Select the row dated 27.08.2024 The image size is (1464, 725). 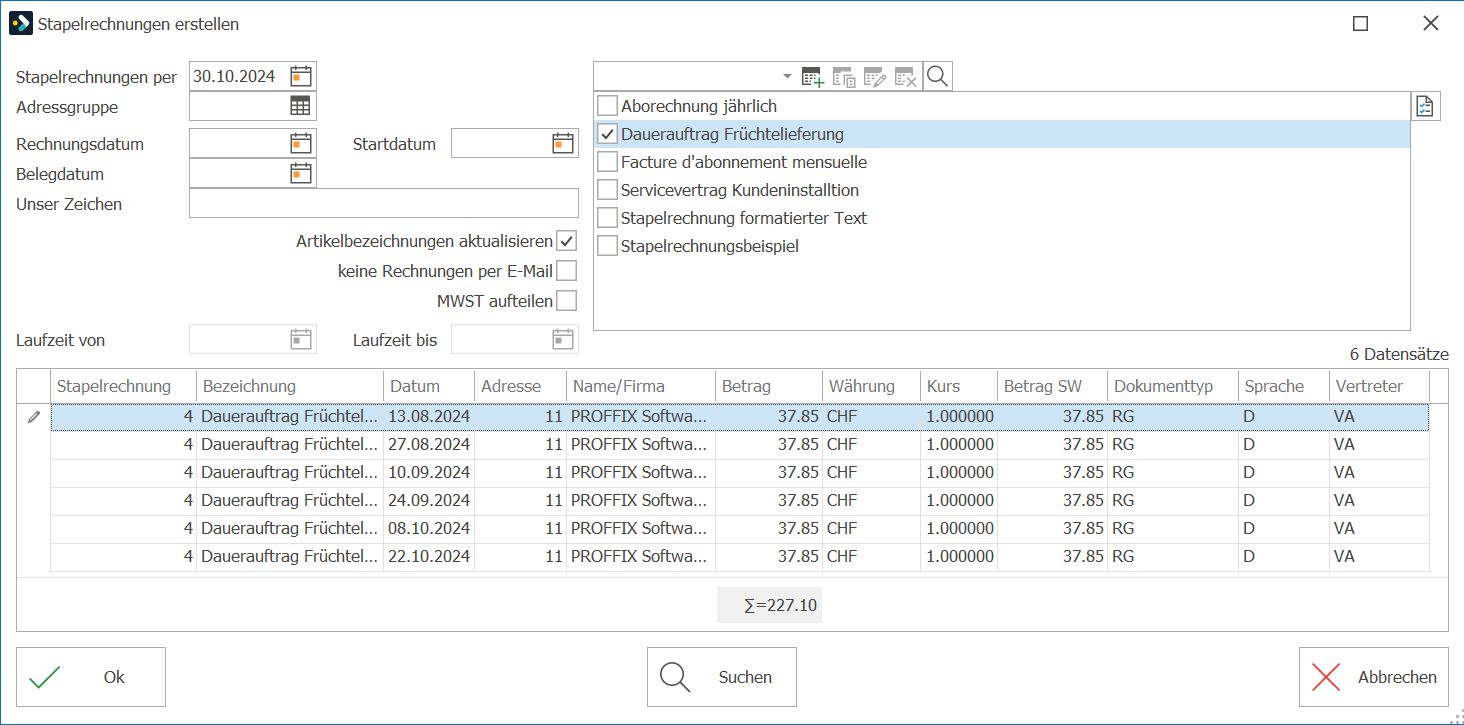point(740,444)
